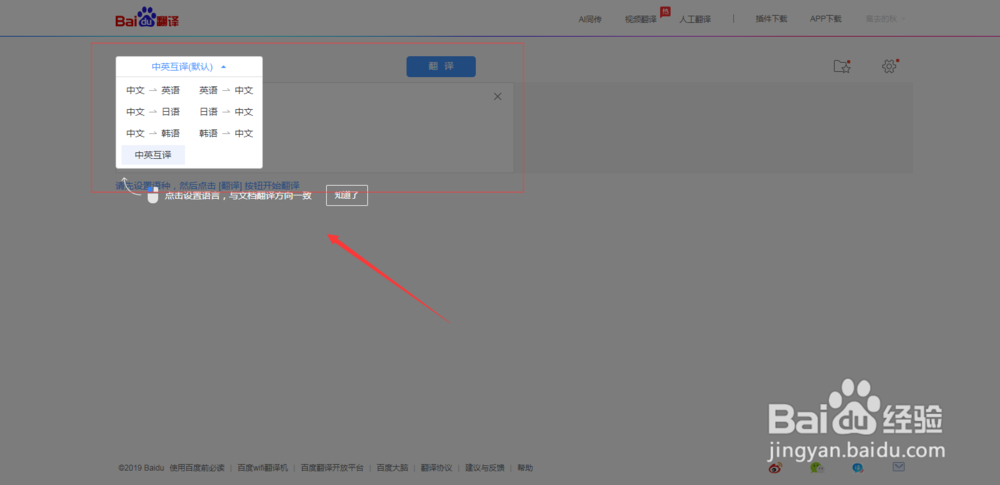
Task: Click the Baidu 翻译 logo
Action: tap(147, 18)
